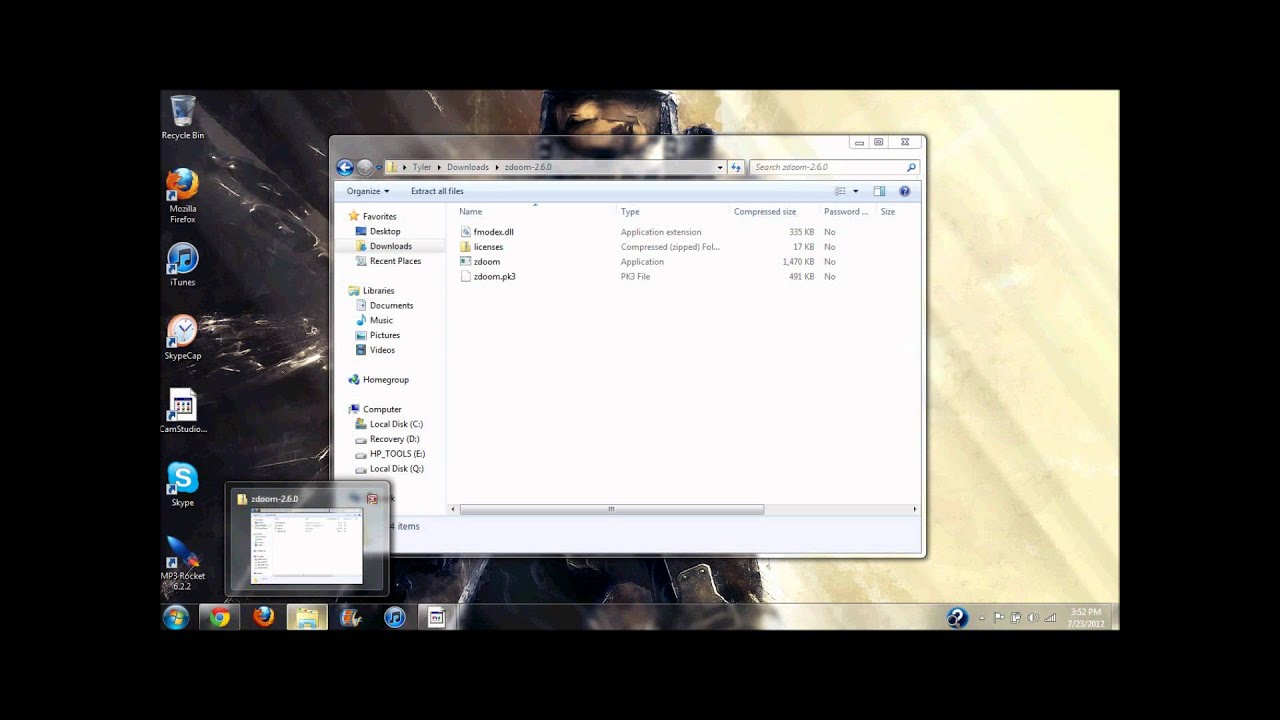Select the zdoom.pk3 file
The image size is (1280, 720).
tap(494, 277)
